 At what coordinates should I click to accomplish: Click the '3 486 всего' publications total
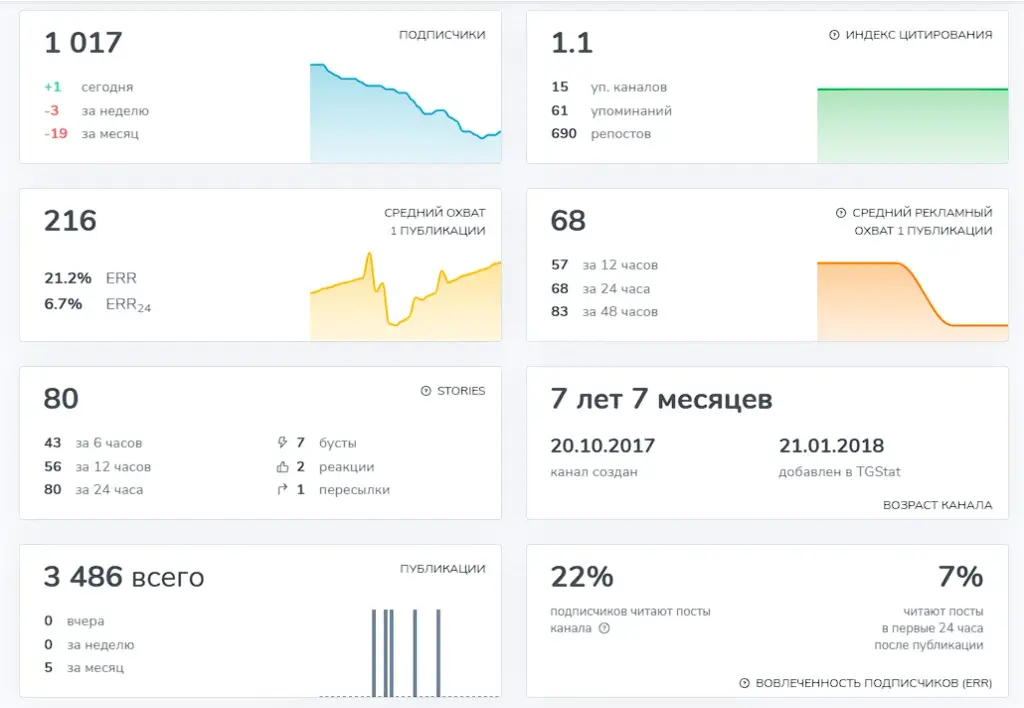tap(124, 577)
